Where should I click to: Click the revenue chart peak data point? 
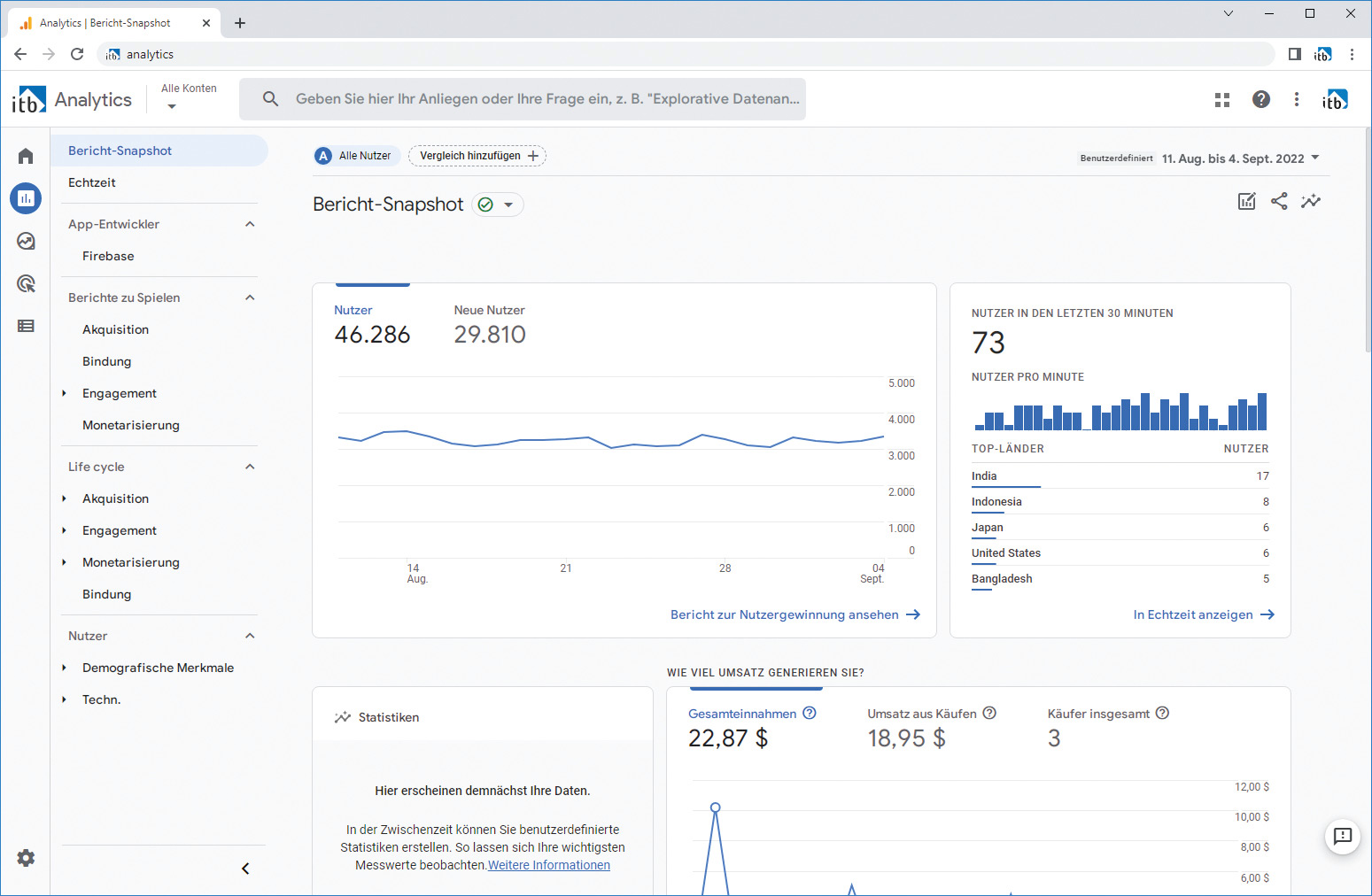716,807
